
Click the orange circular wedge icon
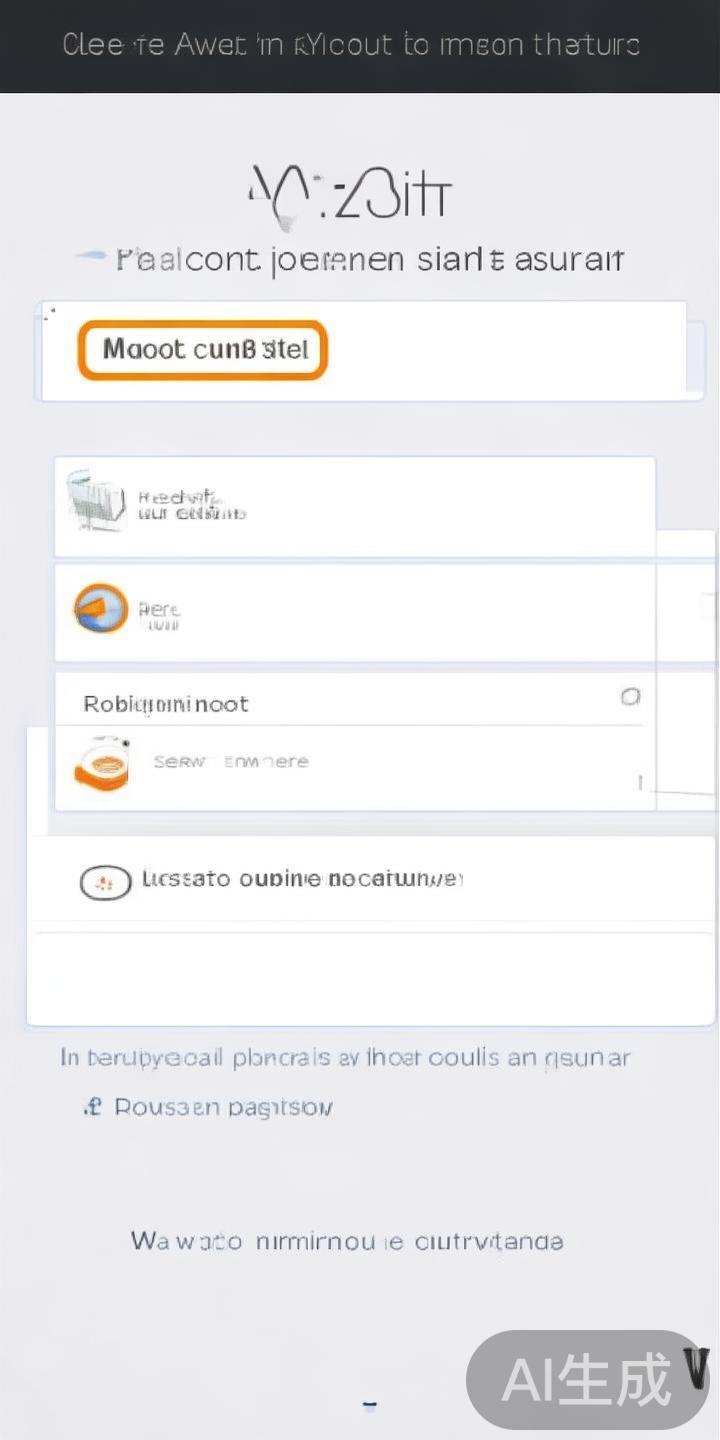click(x=101, y=609)
